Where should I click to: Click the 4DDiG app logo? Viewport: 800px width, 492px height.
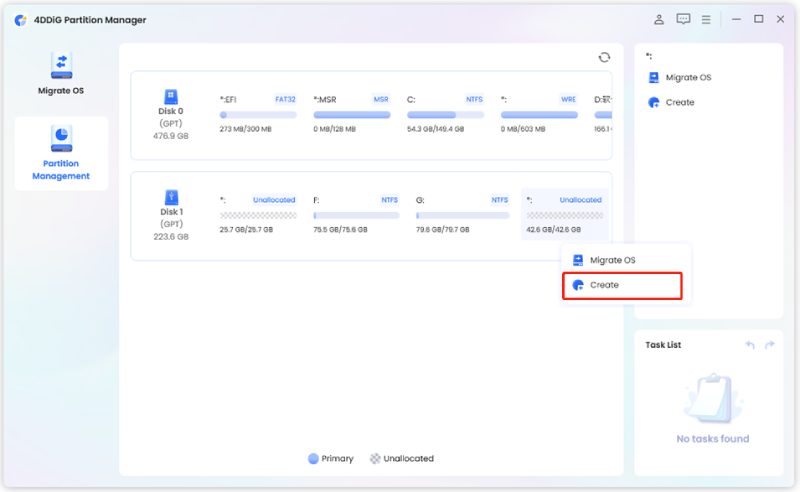20,20
